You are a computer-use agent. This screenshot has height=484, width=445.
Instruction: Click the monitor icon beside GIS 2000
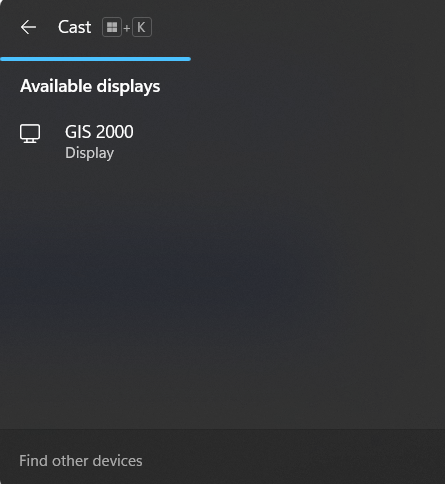tap(30, 134)
